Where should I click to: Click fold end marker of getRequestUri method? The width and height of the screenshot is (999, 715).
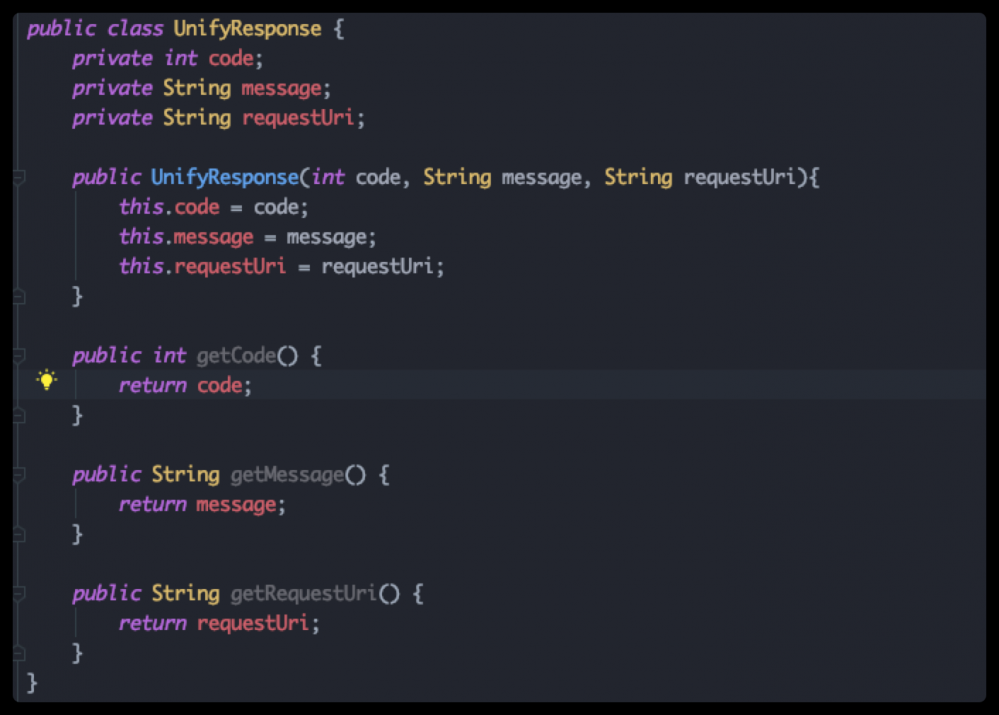click(18, 653)
